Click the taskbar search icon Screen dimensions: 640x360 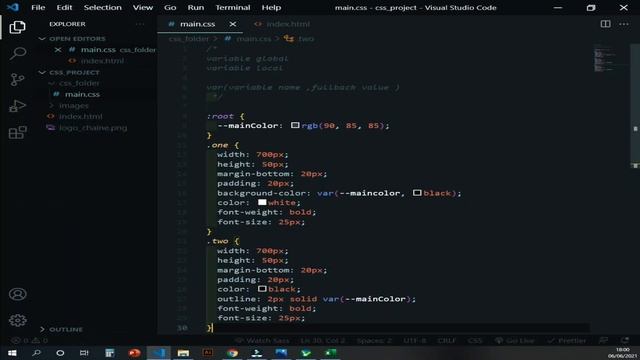36,353
